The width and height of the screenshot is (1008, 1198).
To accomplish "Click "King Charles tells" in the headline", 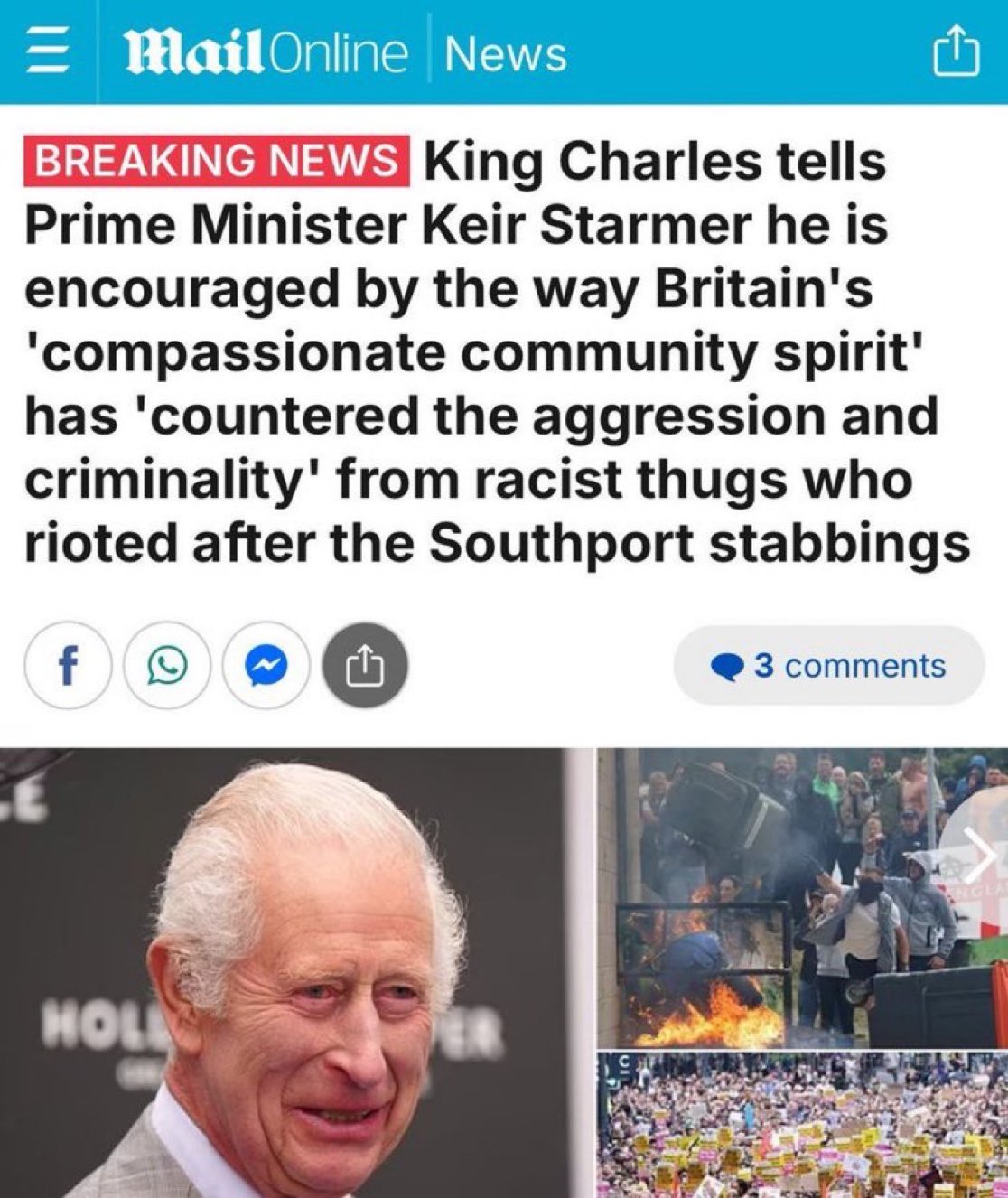I will pyautogui.click(x=656, y=163).
